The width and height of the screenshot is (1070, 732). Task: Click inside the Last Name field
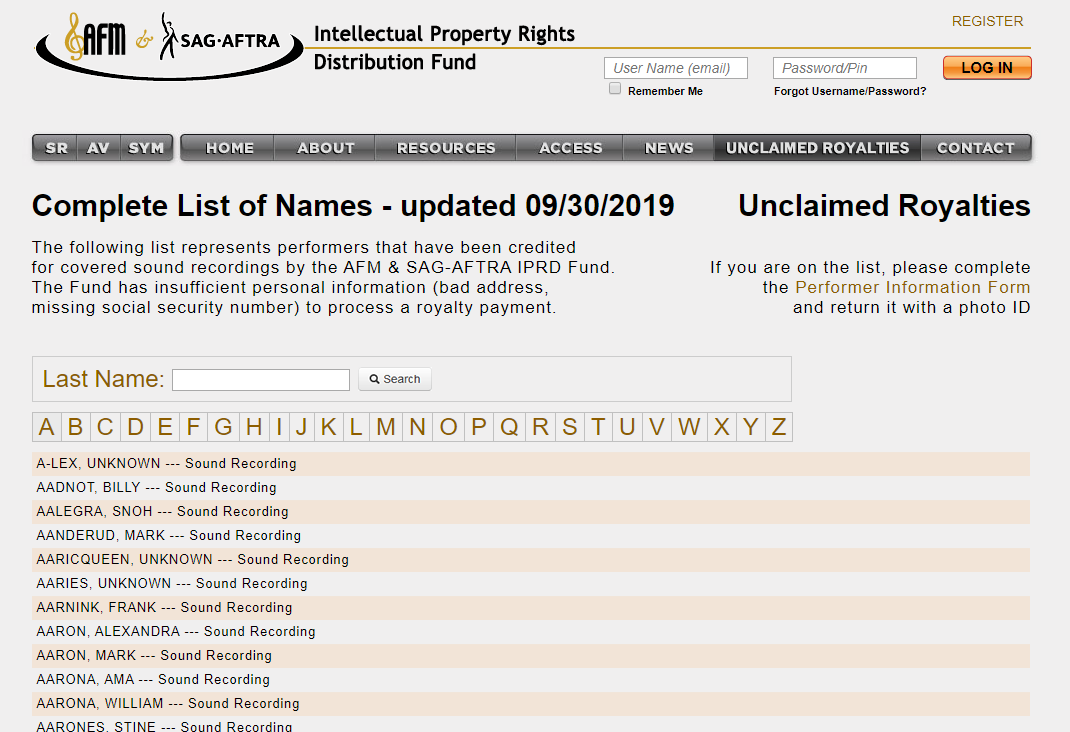pyautogui.click(x=260, y=380)
